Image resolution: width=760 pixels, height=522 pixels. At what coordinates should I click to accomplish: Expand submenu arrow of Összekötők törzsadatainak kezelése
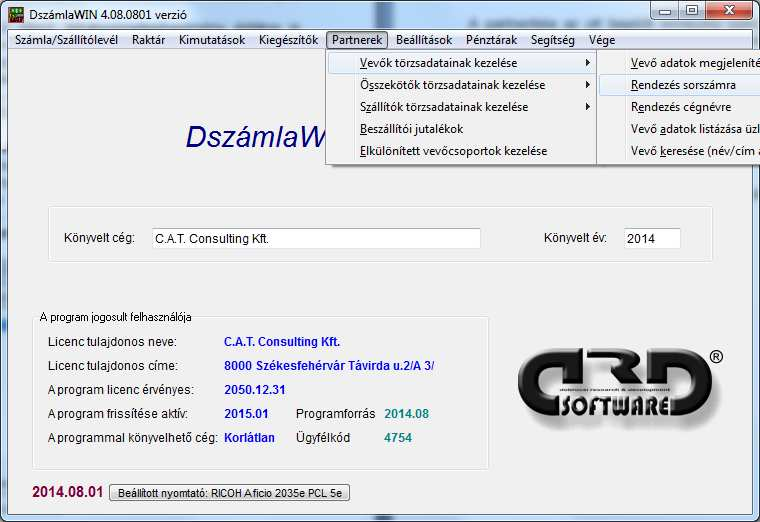pyautogui.click(x=587, y=85)
